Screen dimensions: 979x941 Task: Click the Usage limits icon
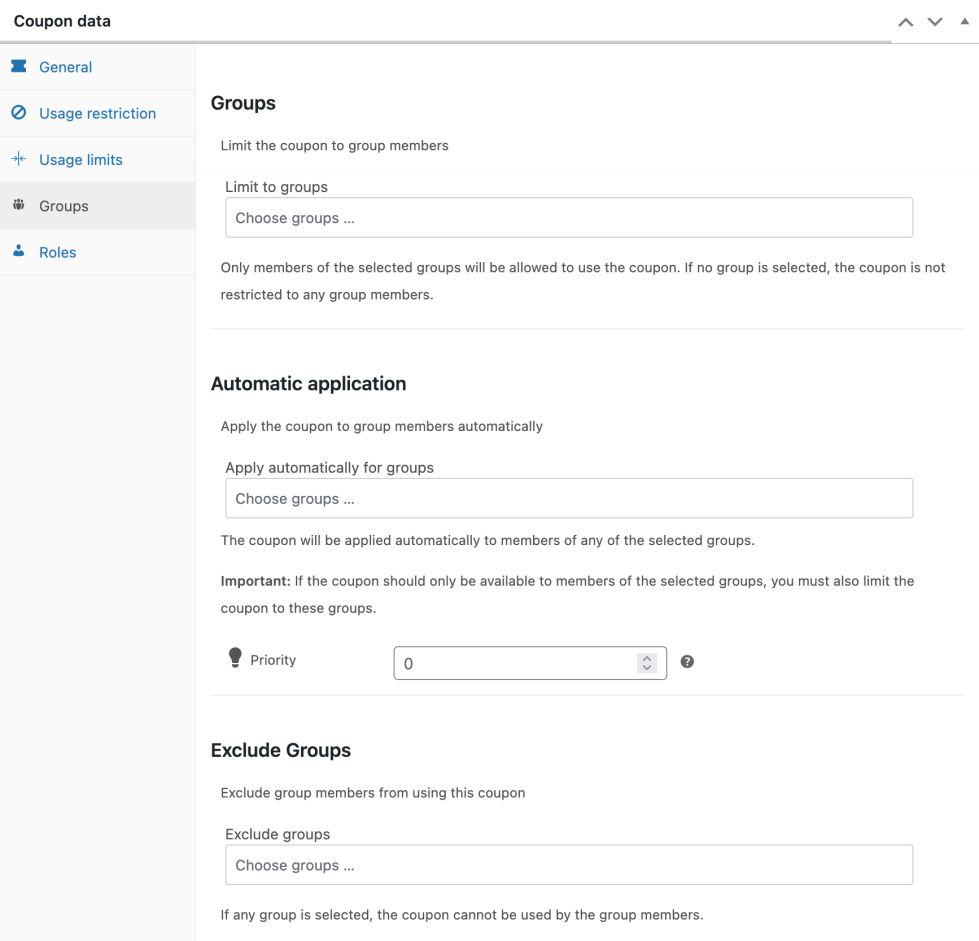coord(18,159)
